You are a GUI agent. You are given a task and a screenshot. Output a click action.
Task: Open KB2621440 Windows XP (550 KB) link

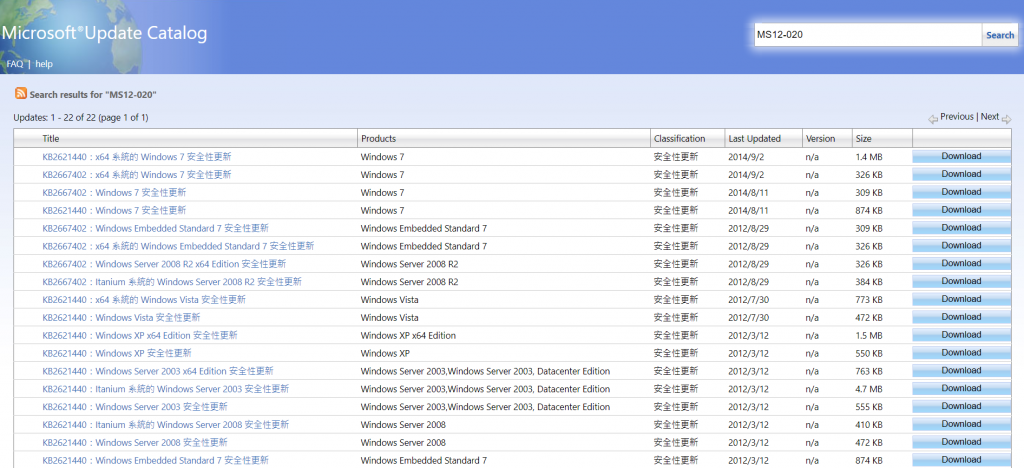click(117, 353)
